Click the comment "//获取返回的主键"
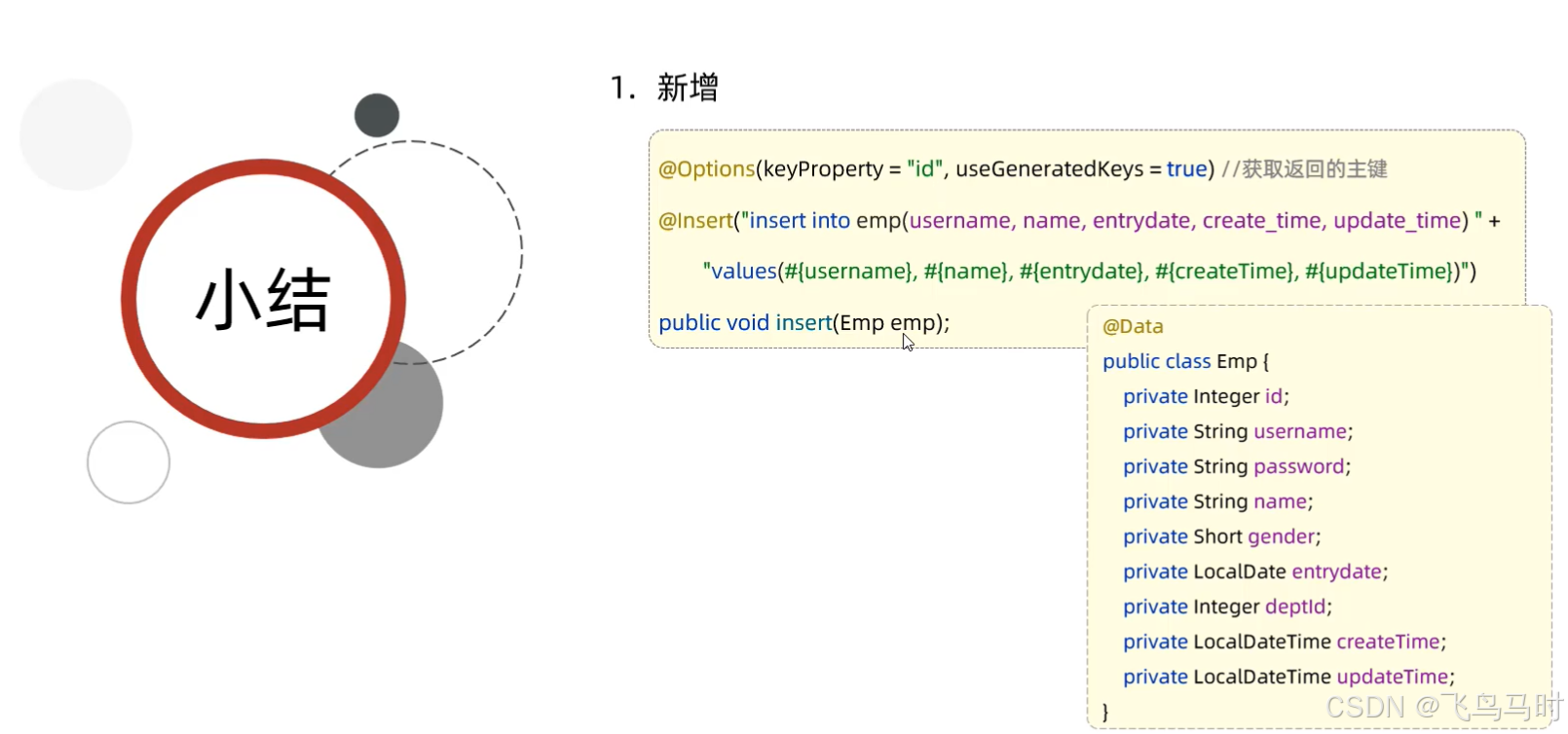The width and height of the screenshot is (1568, 734). click(x=1304, y=169)
